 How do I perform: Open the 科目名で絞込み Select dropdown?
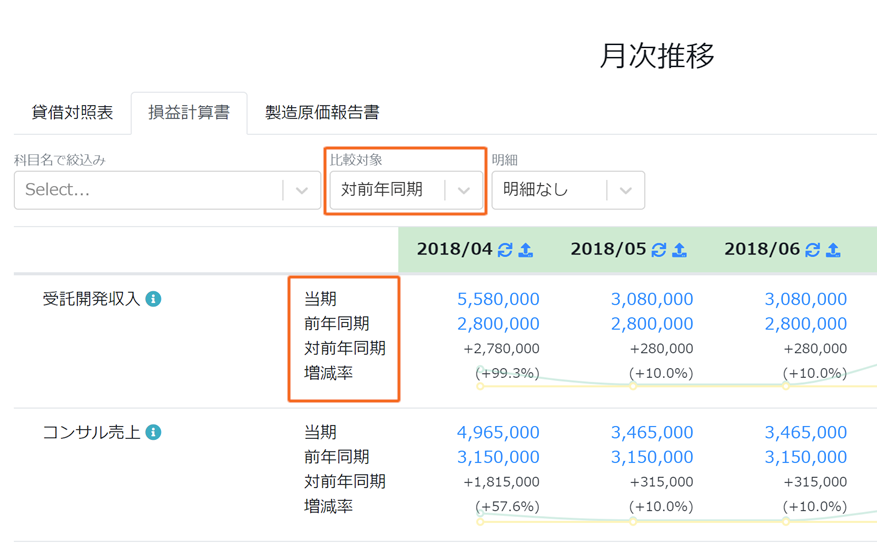click(167, 190)
